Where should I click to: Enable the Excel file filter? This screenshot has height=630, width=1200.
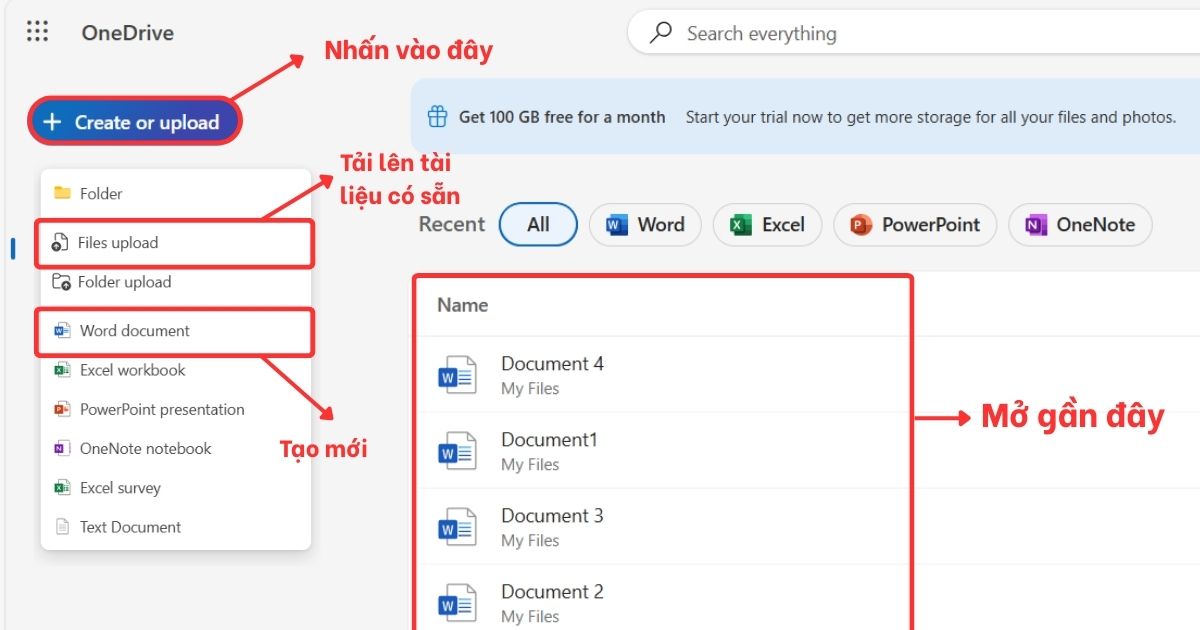(767, 224)
